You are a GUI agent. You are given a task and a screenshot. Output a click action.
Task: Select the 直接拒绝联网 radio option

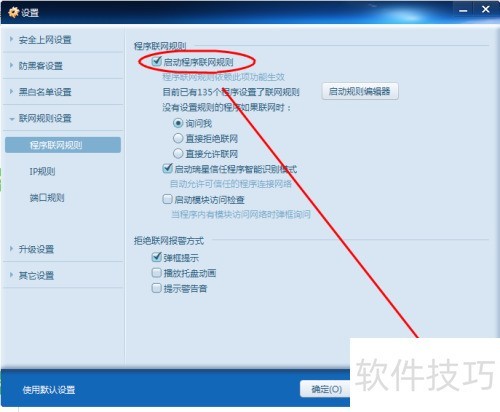pos(178,138)
